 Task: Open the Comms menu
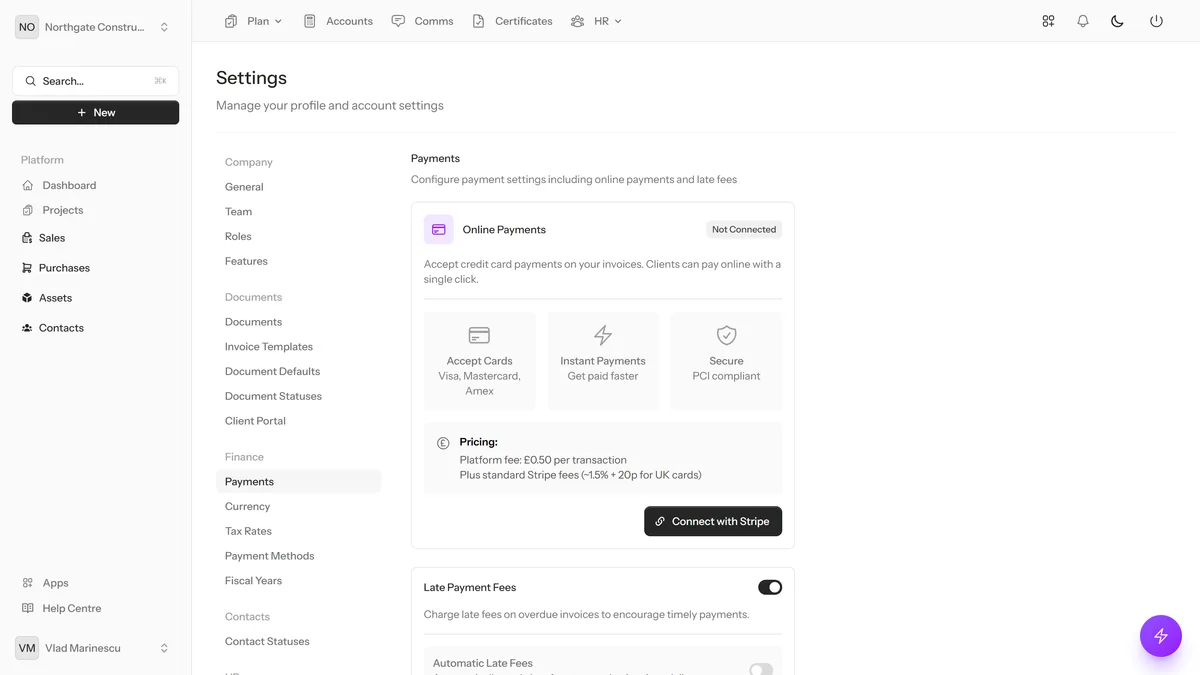(422, 21)
